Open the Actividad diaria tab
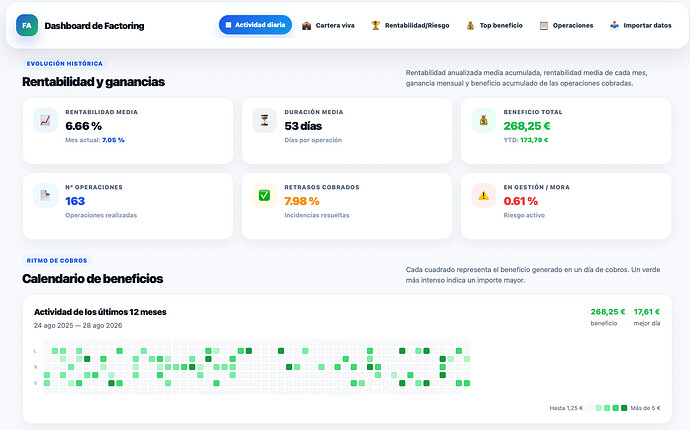Image resolution: width=690 pixels, height=430 pixels. pos(255,25)
